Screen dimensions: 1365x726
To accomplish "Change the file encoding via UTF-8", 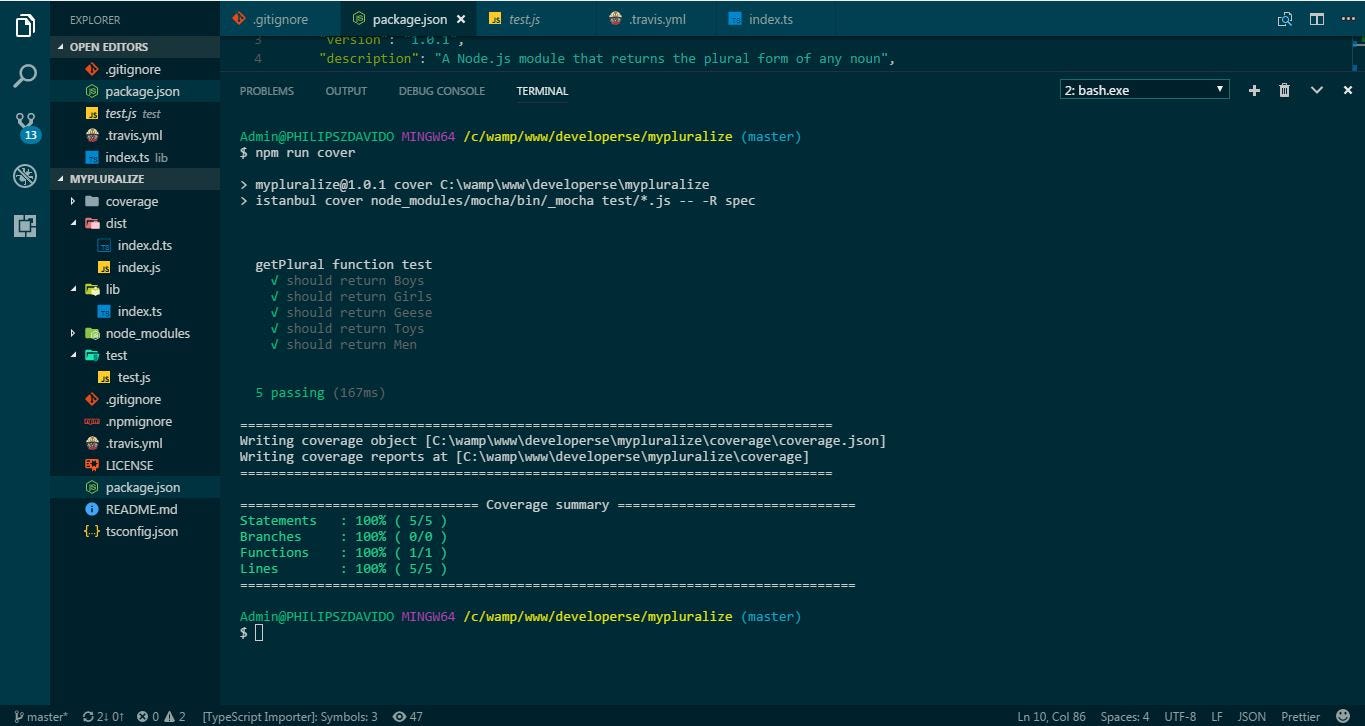I will click(x=1180, y=716).
